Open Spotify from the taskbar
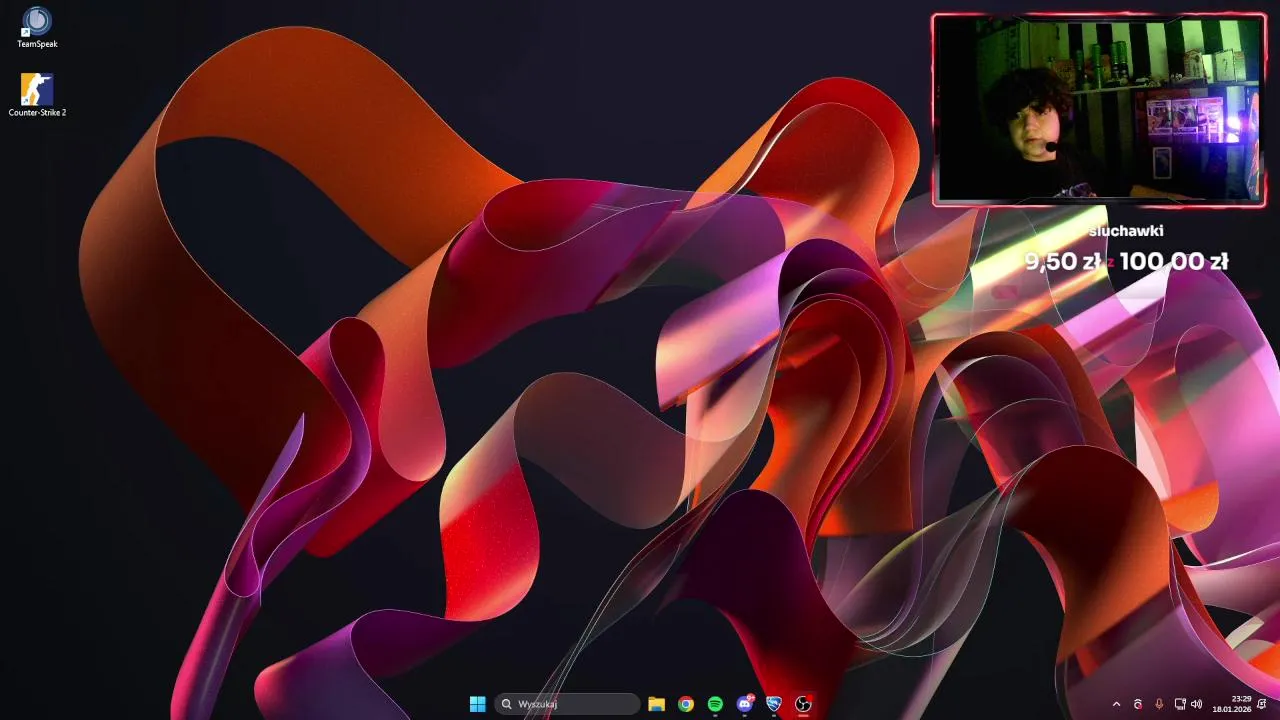 click(x=715, y=704)
